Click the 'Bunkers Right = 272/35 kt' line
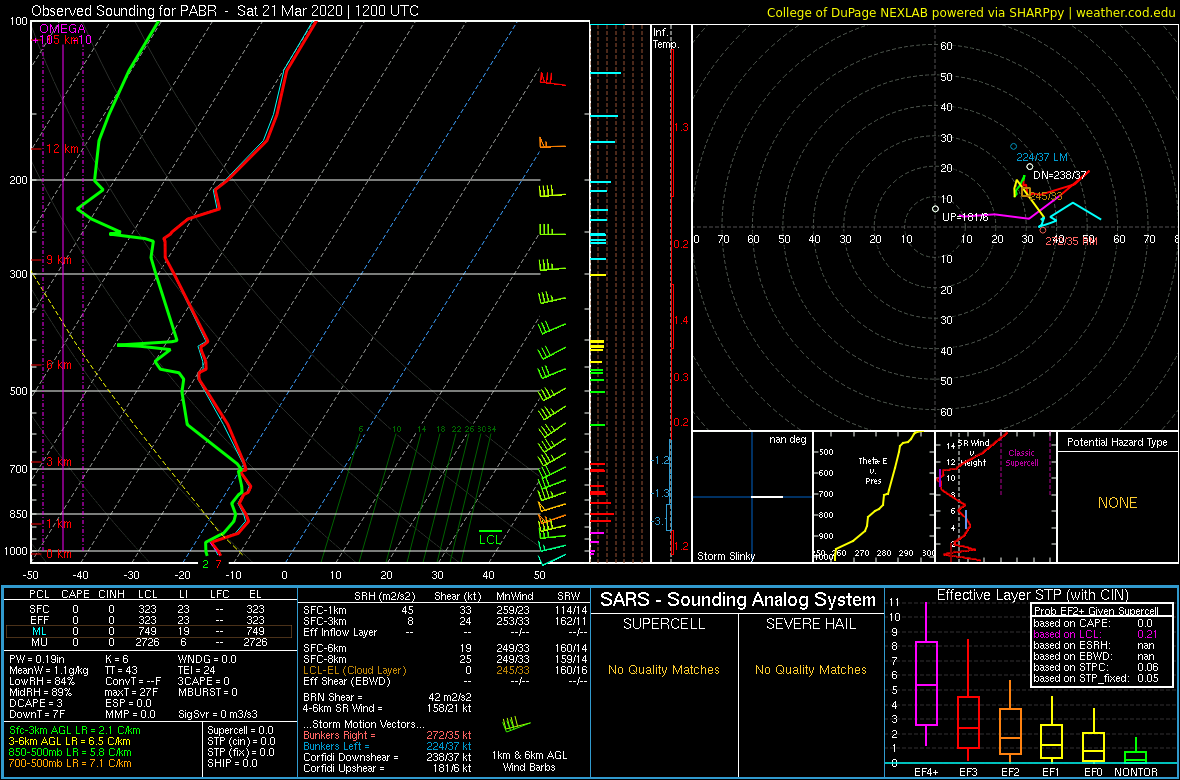The image size is (1180, 780). click(388, 735)
